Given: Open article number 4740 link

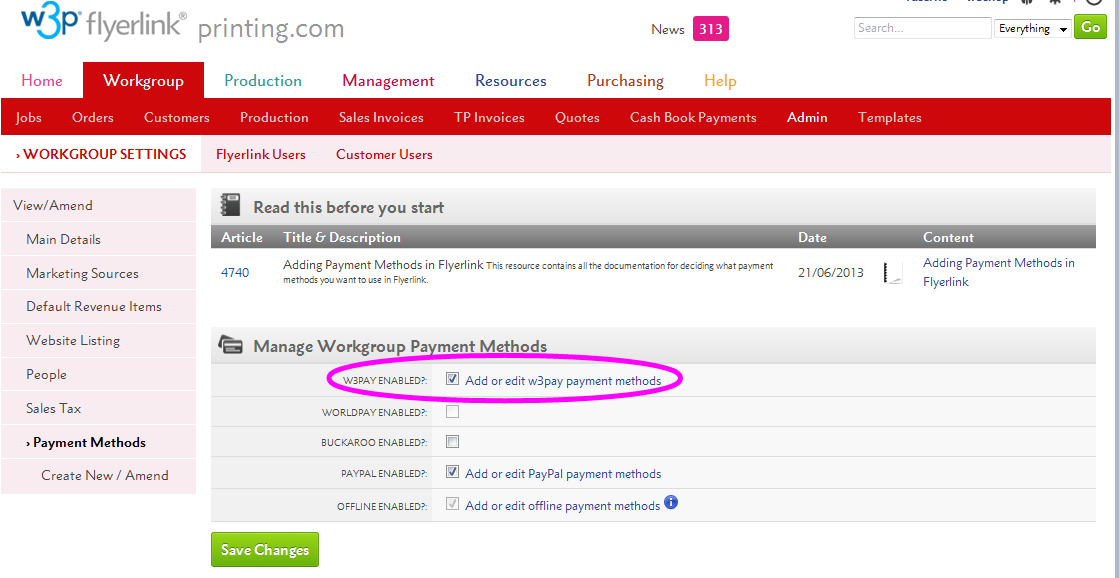Looking at the screenshot, I should click(x=235, y=273).
